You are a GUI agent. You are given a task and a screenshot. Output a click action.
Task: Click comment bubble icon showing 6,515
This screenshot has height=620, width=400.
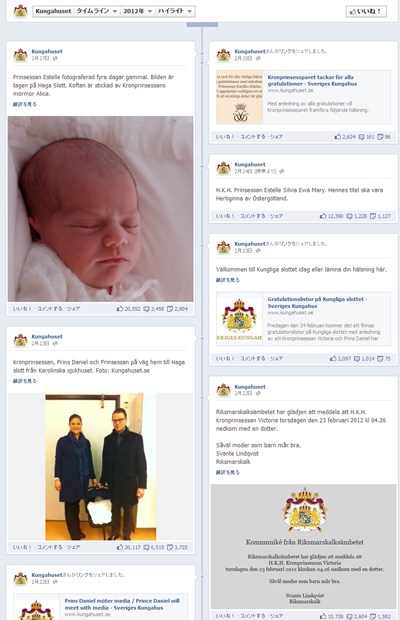146,547
